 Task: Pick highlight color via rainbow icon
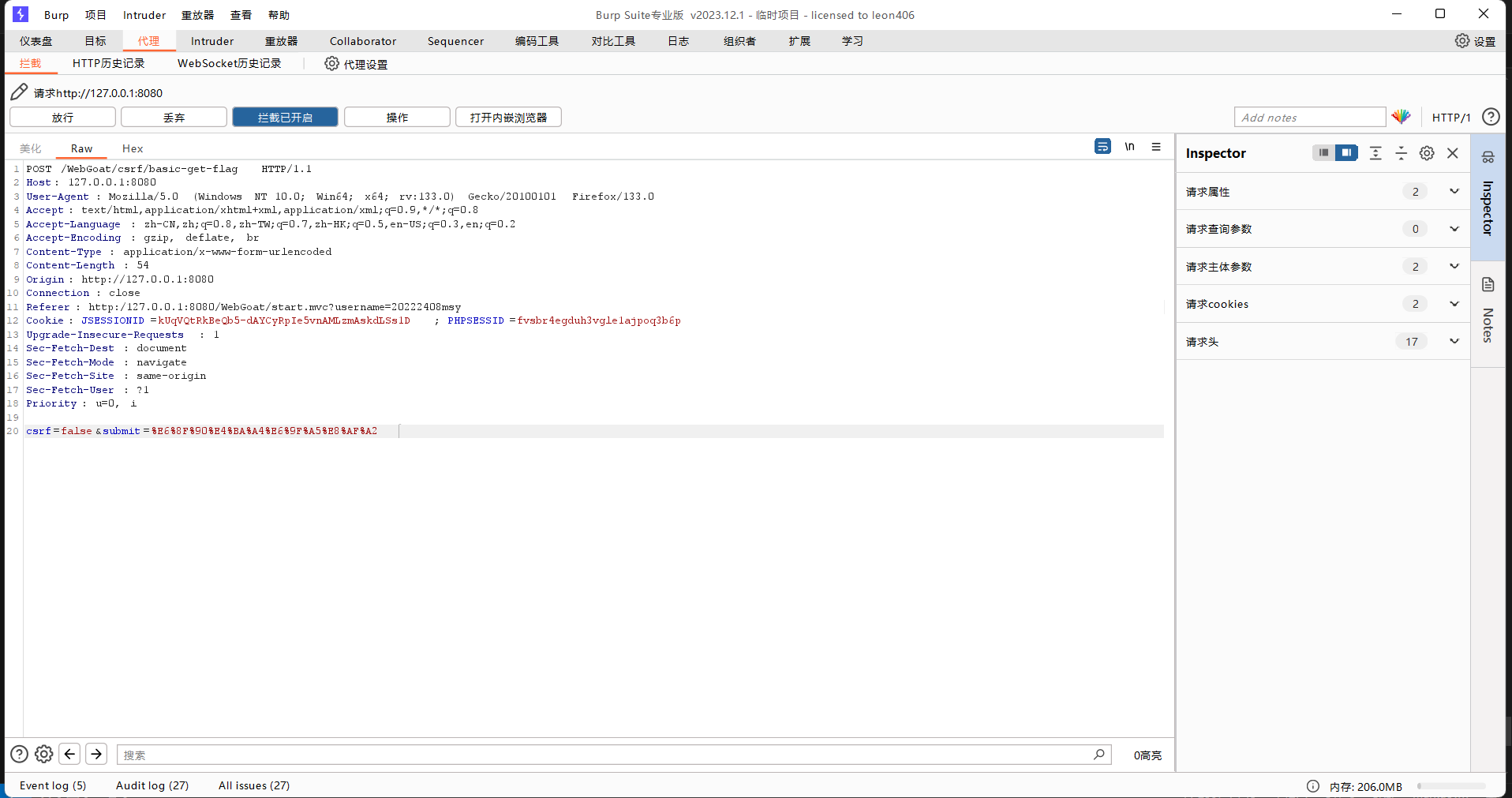point(1402,117)
